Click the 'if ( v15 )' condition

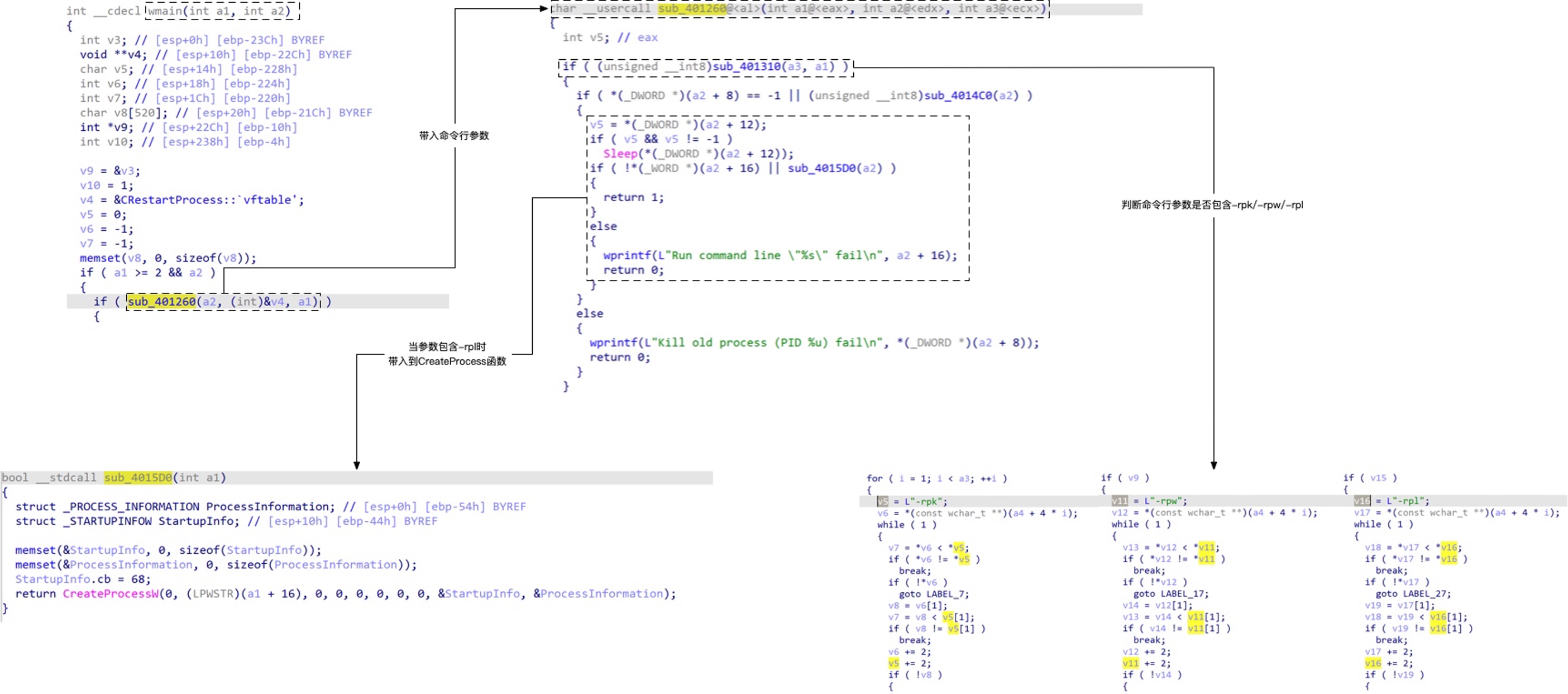(x=1370, y=478)
